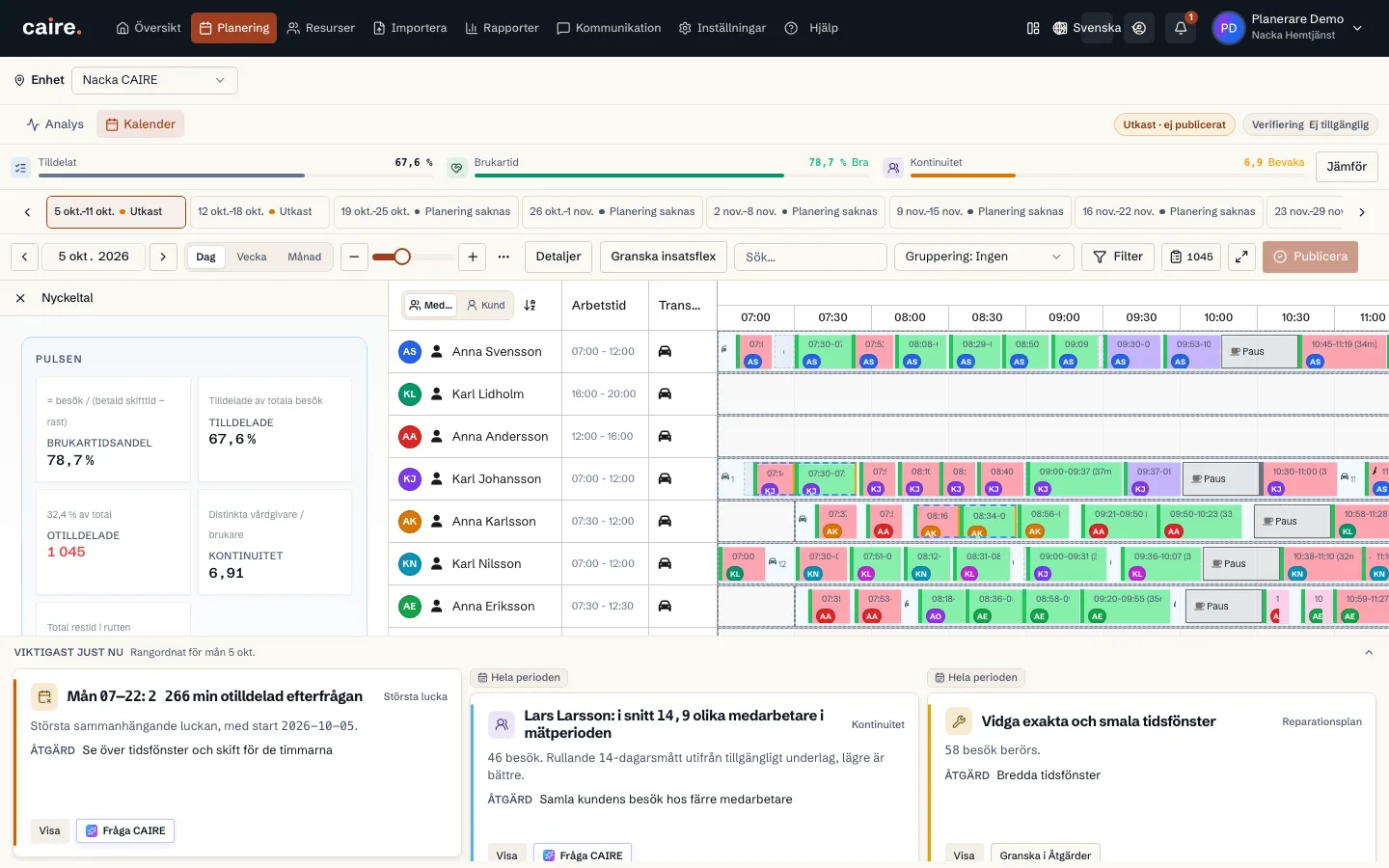Open the Filter button
The height and width of the screenshot is (868, 1389).
(1118, 257)
